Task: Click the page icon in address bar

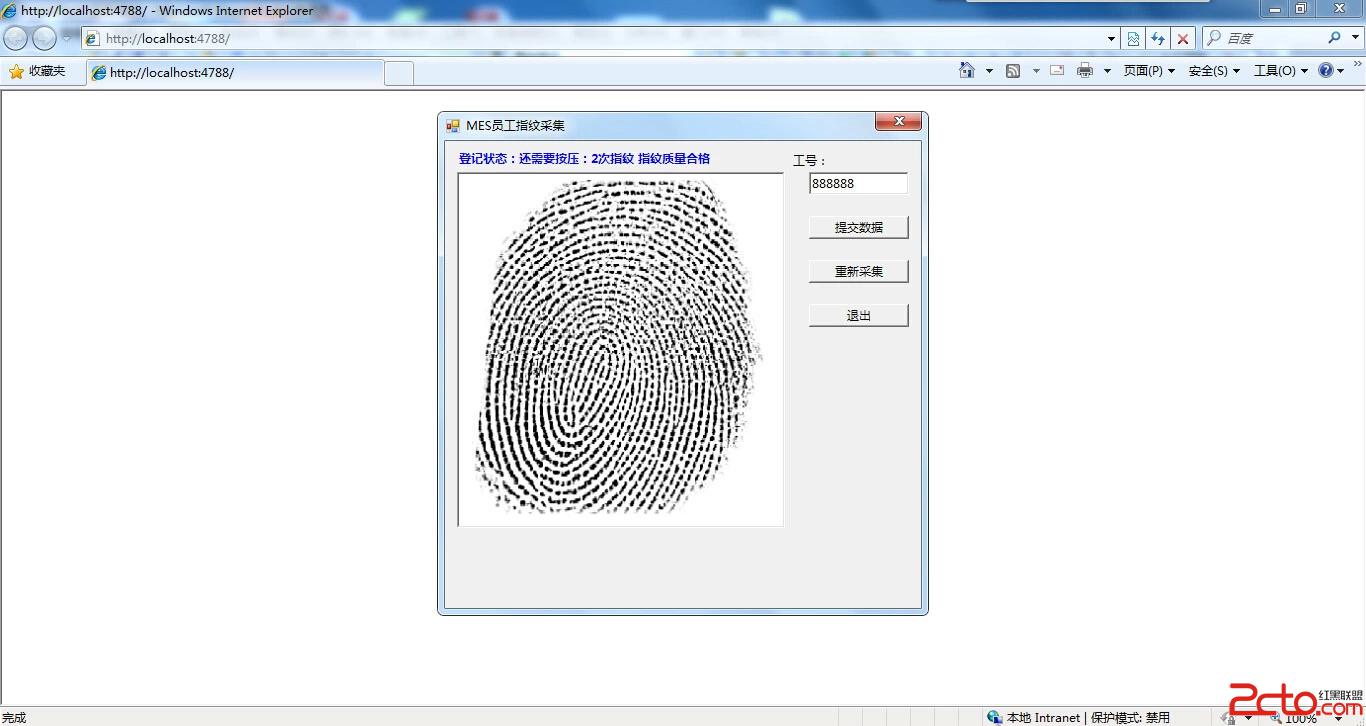Action: click(x=92, y=39)
